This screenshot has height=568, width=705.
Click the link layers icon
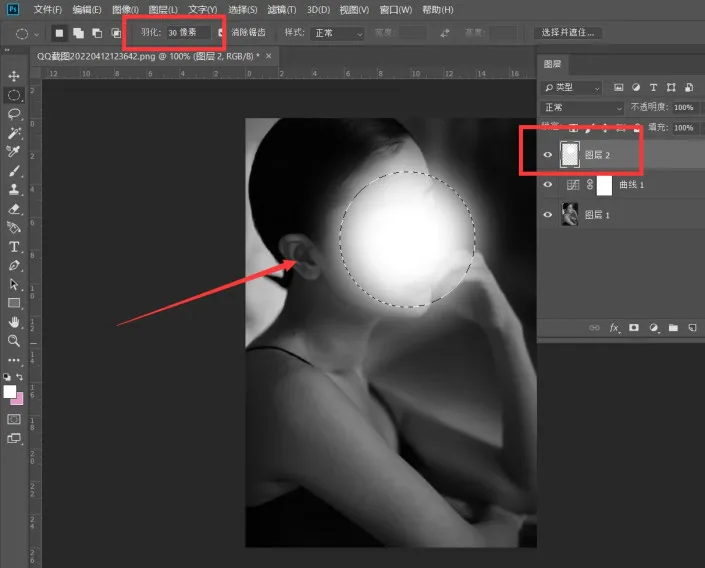pos(594,328)
